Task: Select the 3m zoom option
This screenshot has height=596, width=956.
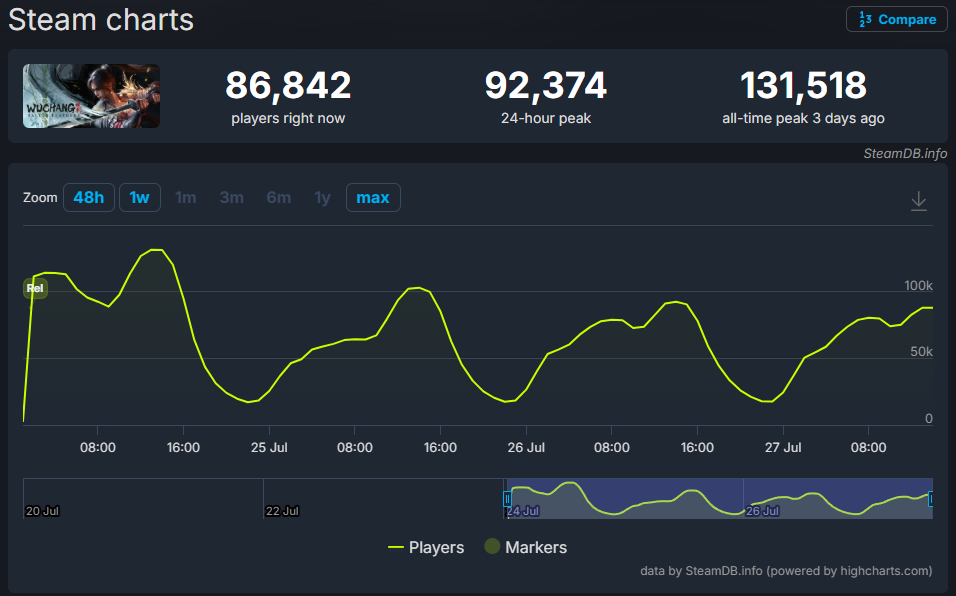Action: pyautogui.click(x=232, y=197)
